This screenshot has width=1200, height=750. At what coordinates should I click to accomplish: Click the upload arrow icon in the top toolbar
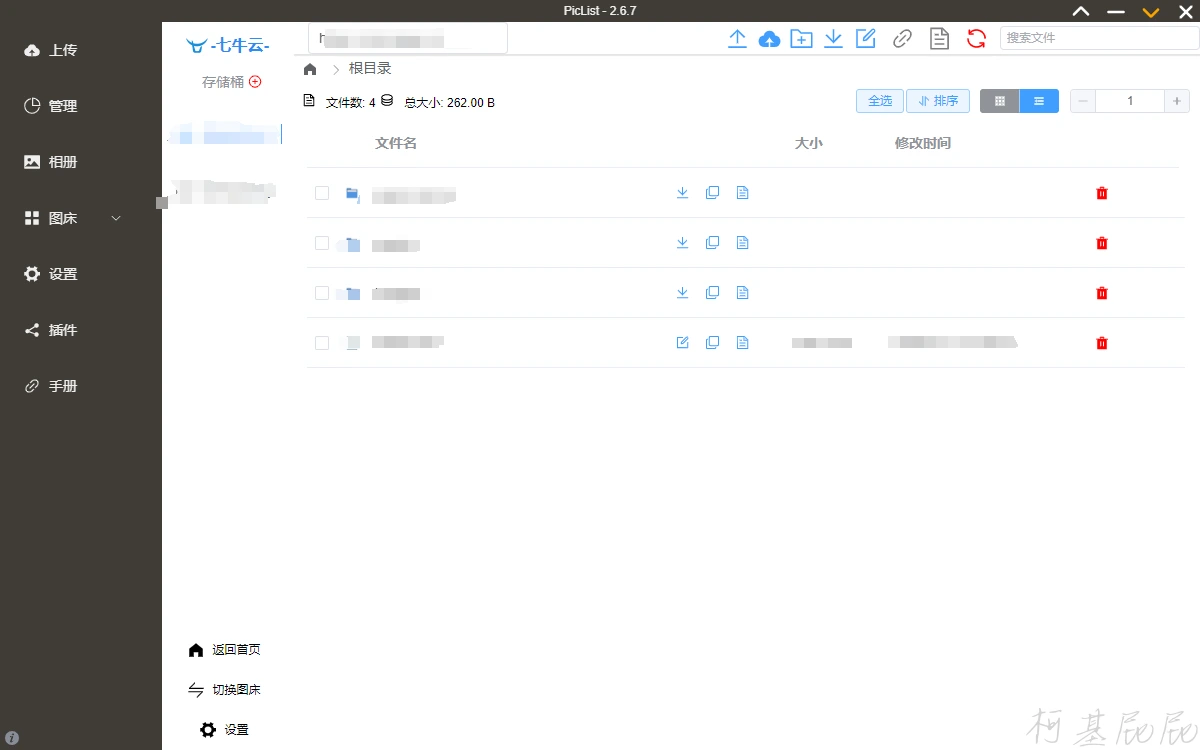(737, 39)
